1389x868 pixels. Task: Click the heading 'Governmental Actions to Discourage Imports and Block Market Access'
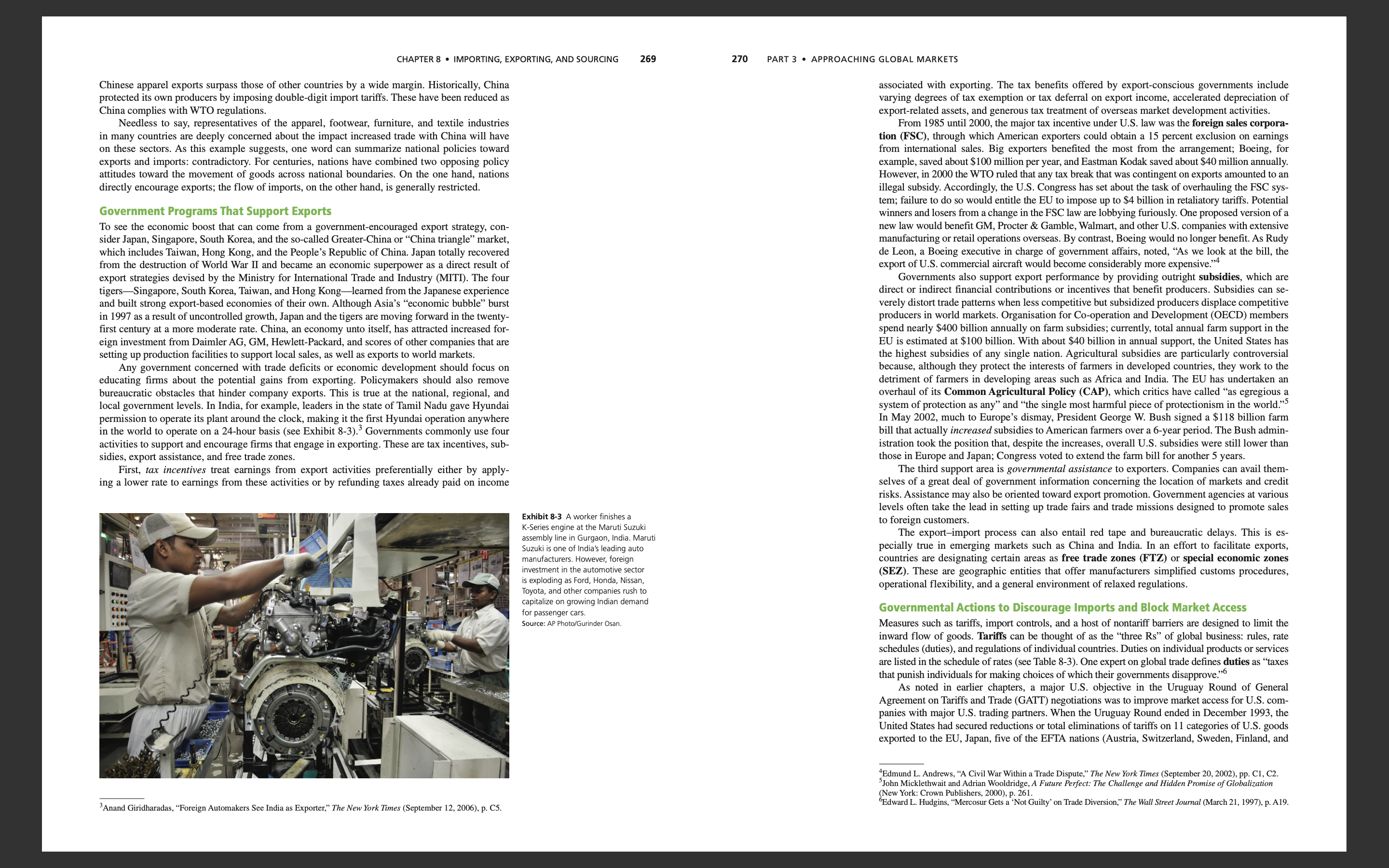pyautogui.click(x=1062, y=608)
